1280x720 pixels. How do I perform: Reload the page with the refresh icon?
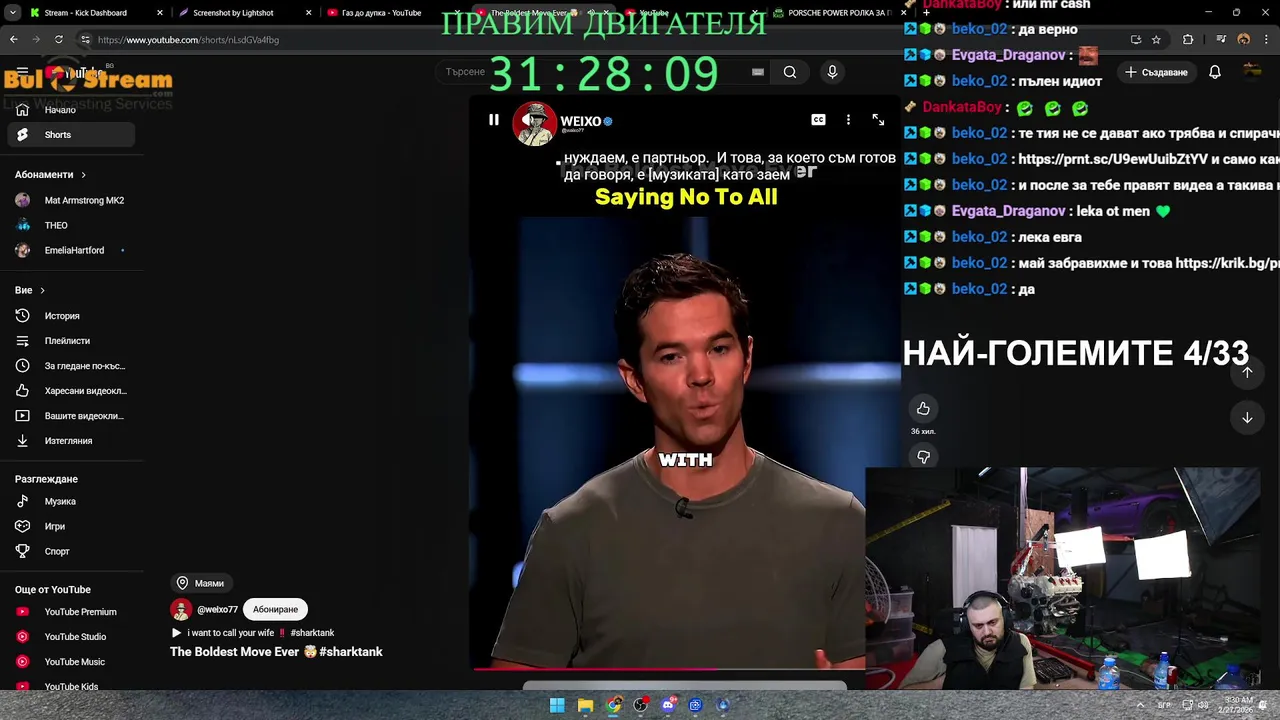[x=59, y=40]
